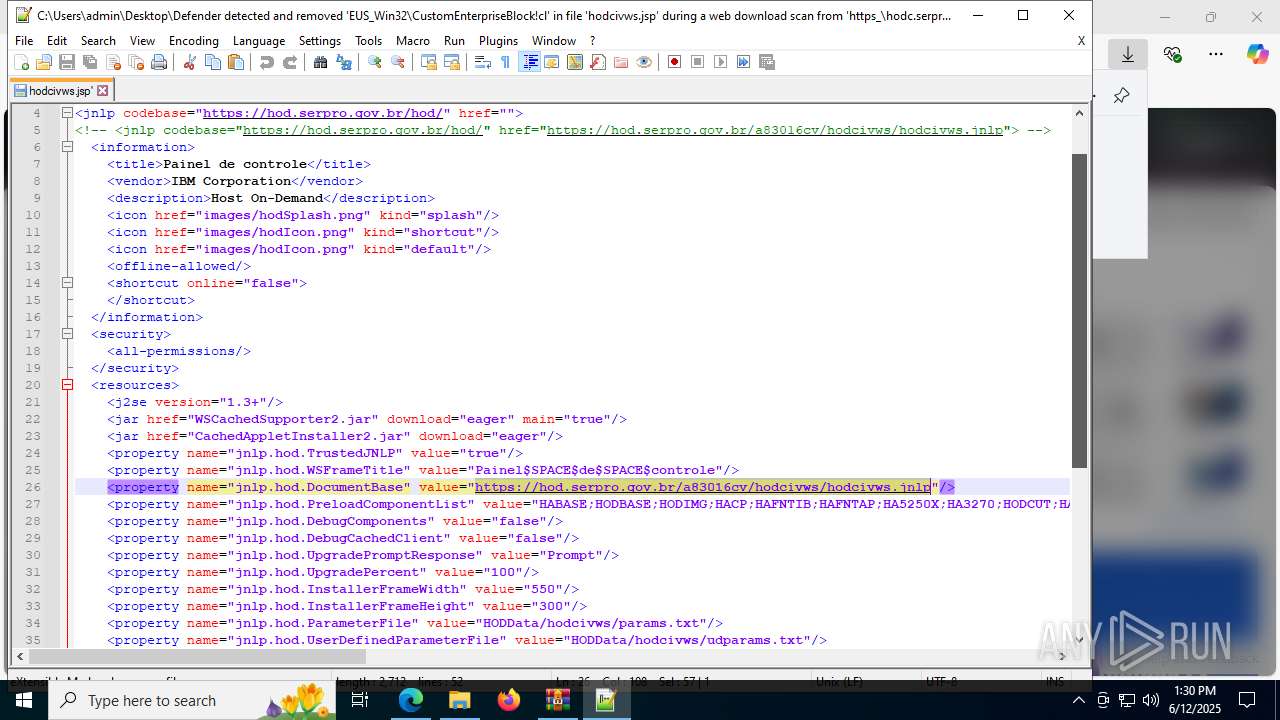
Task: Save all open documents
Action: [90, 62]
